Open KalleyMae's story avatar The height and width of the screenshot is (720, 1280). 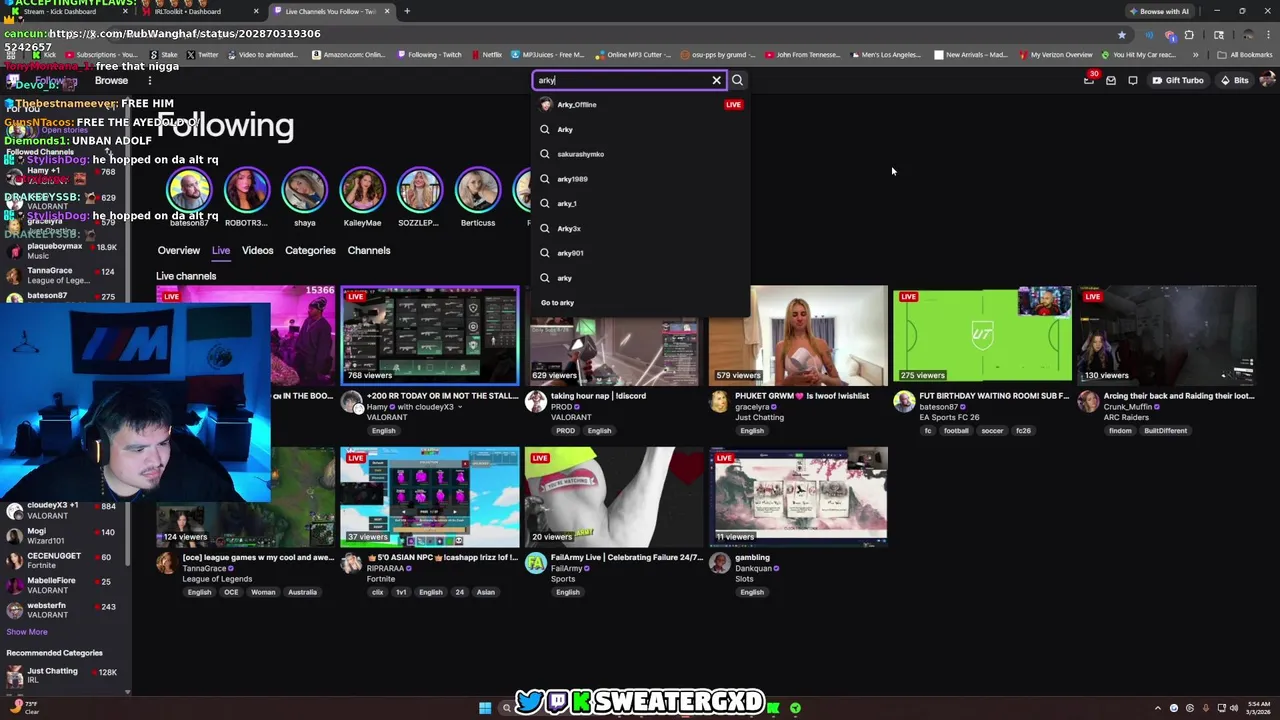[x=362, y=190]
